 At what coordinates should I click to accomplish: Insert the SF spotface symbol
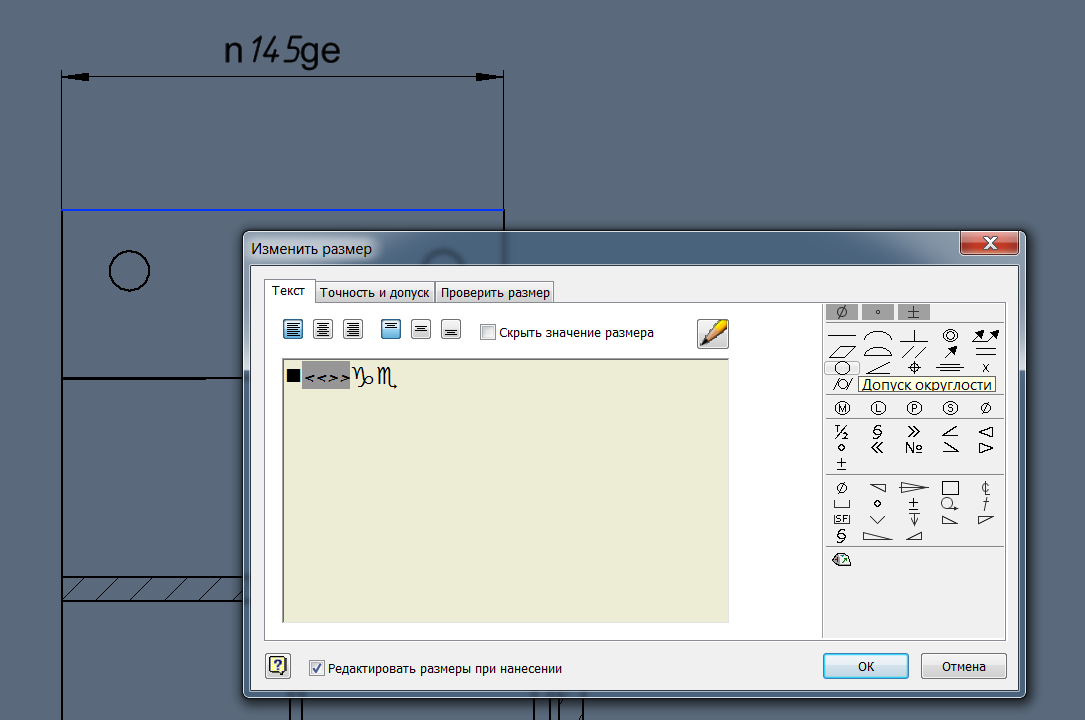(x=841, y=519)
